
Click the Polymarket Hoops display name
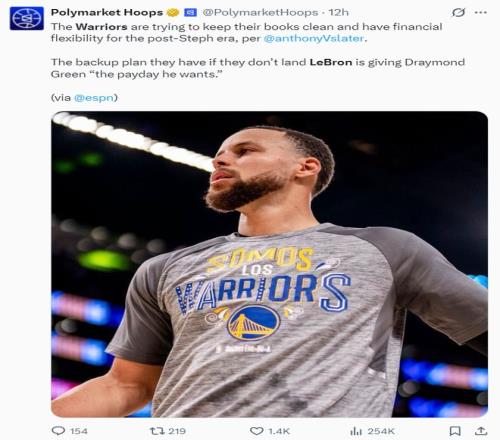pyautogui.click(x=107, y=12)
